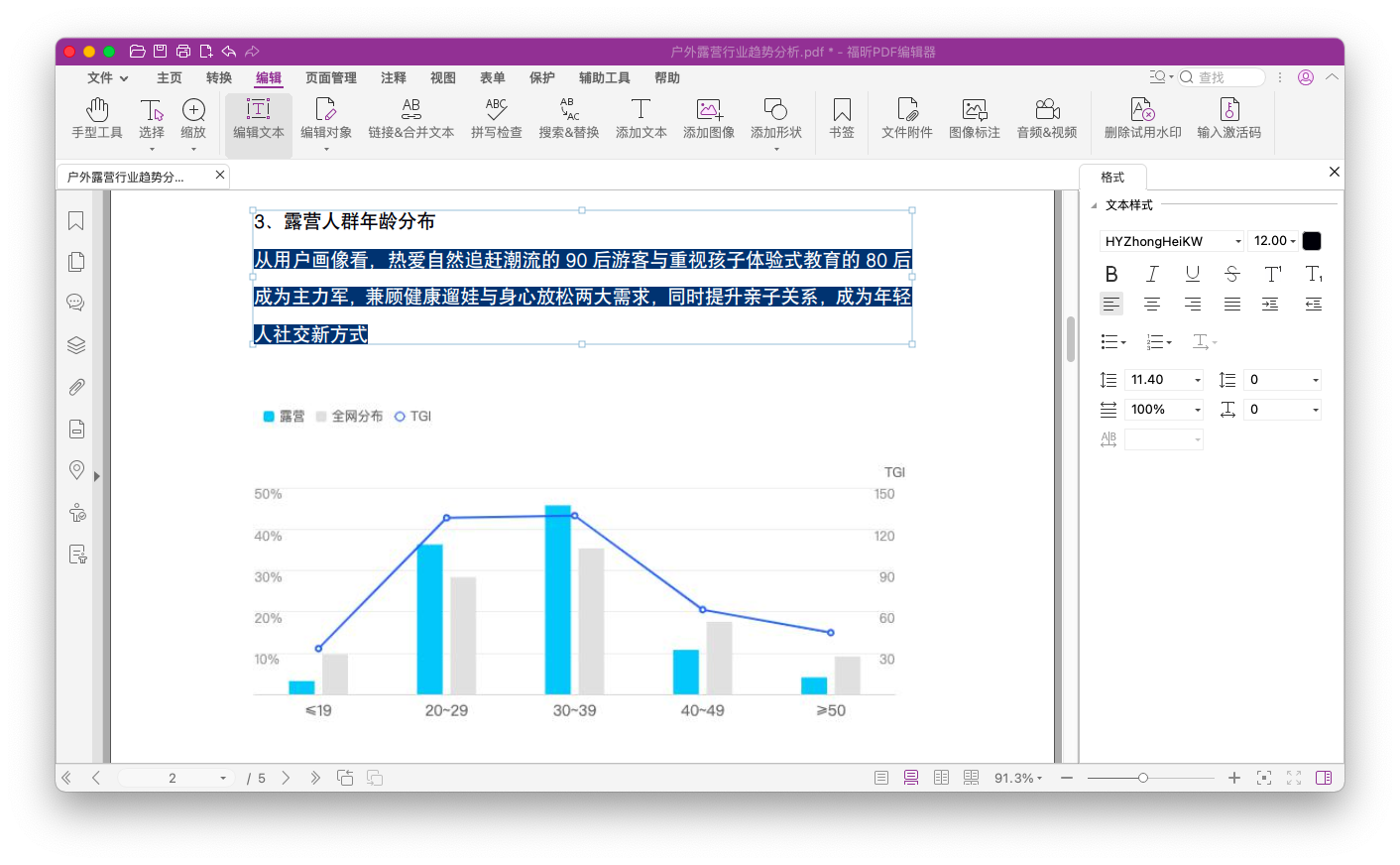Screen dimensions: 1400x865
Task: Click the 书签 bookmark toolbar icon
Action: pyautogui.click(x=841, y=117)
